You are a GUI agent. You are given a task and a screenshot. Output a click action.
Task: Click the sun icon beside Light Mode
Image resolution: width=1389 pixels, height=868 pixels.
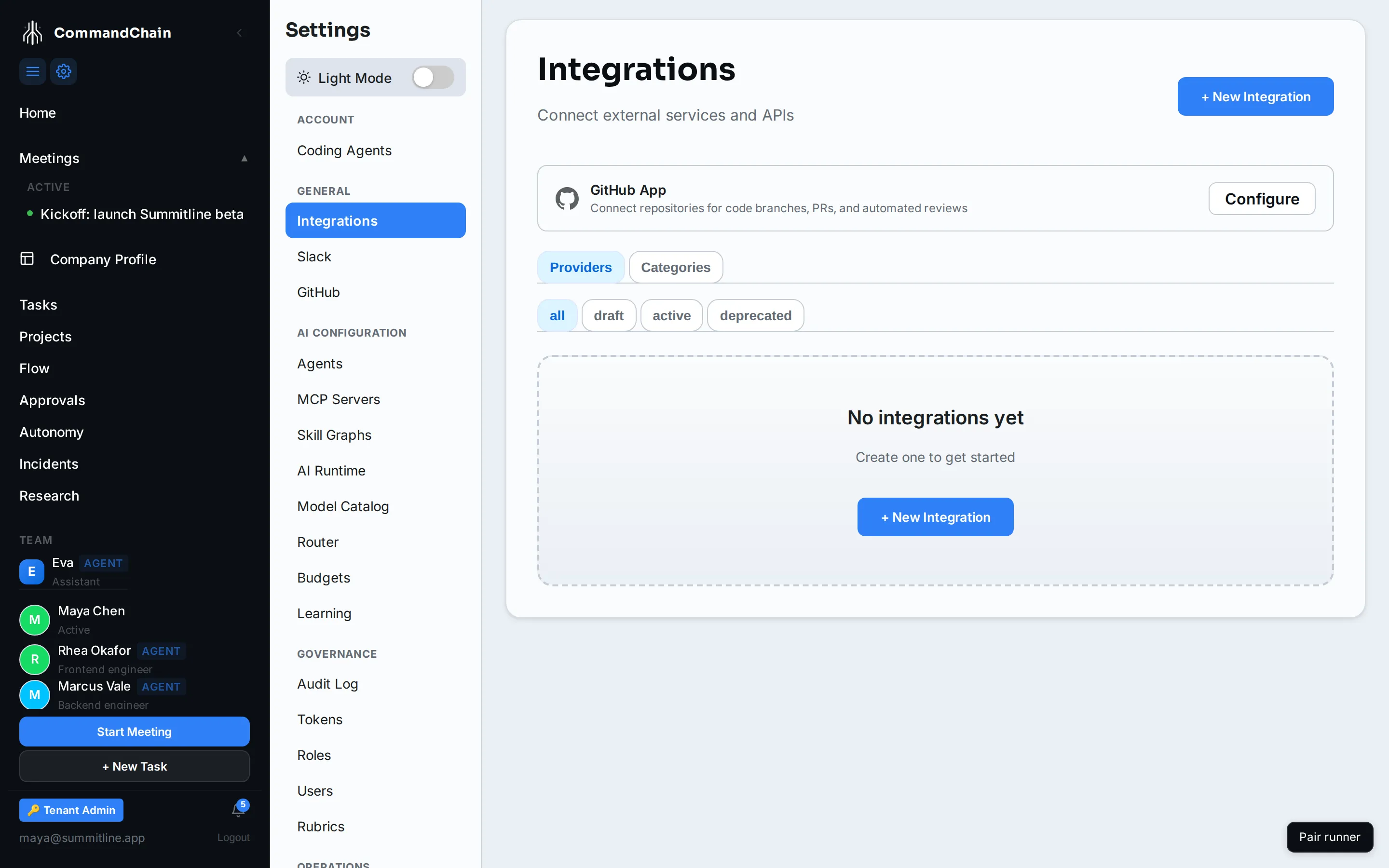[x=304, y=77]
